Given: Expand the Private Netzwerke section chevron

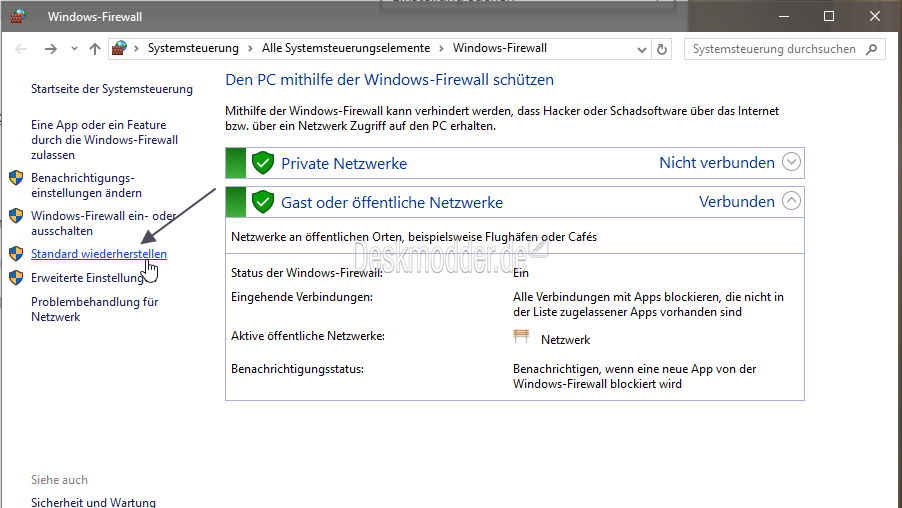Looking at the screenshot, I should click(x=792, y=162).
